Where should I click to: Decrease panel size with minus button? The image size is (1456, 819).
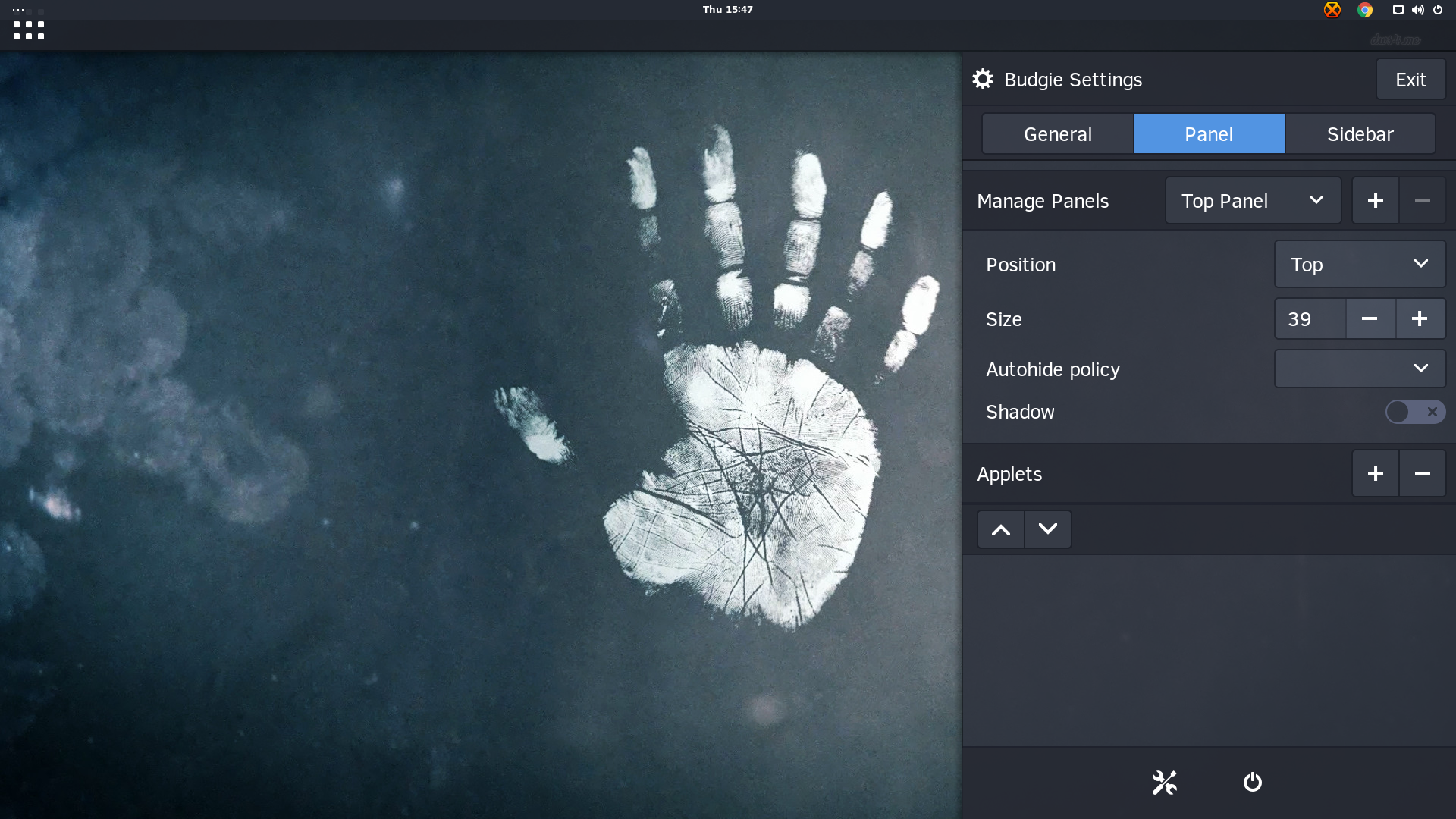(1370, 318)
